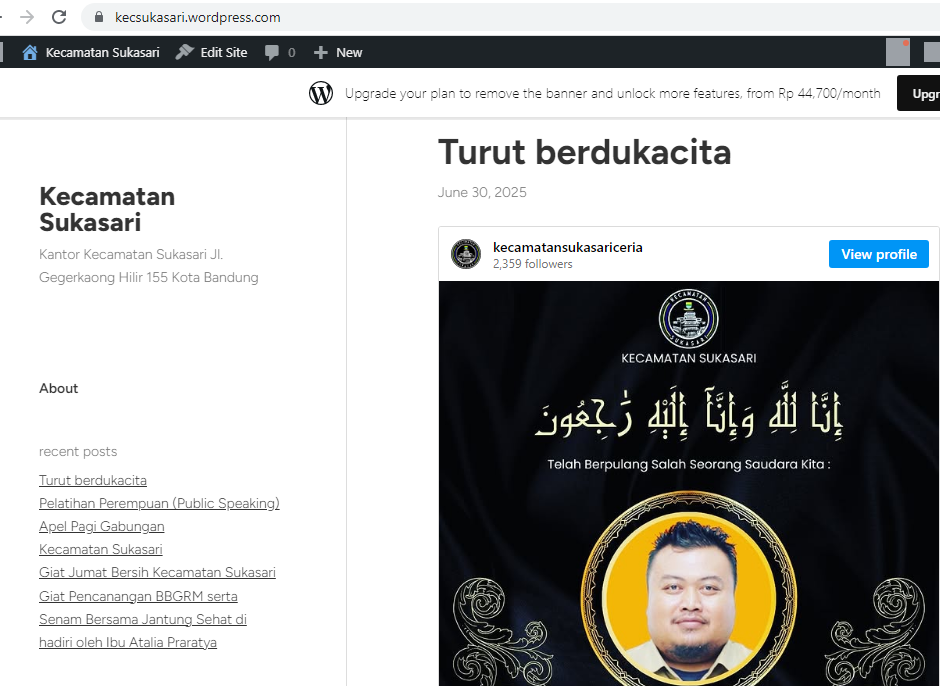Image resolution: width=940 pixels, height=686 pixels.
Task: Click the user avatar in admin bar
Action: (x=897, y=52)
